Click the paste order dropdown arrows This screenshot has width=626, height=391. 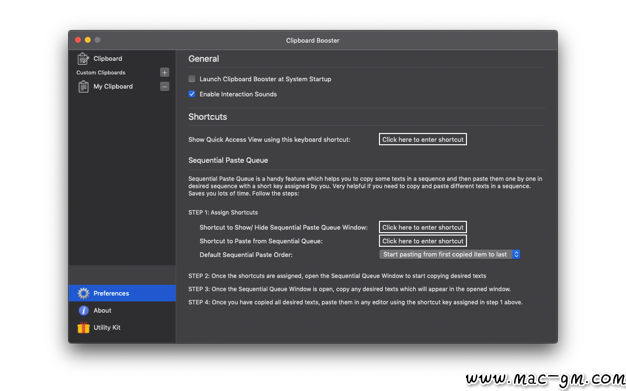tap(516, 254)
